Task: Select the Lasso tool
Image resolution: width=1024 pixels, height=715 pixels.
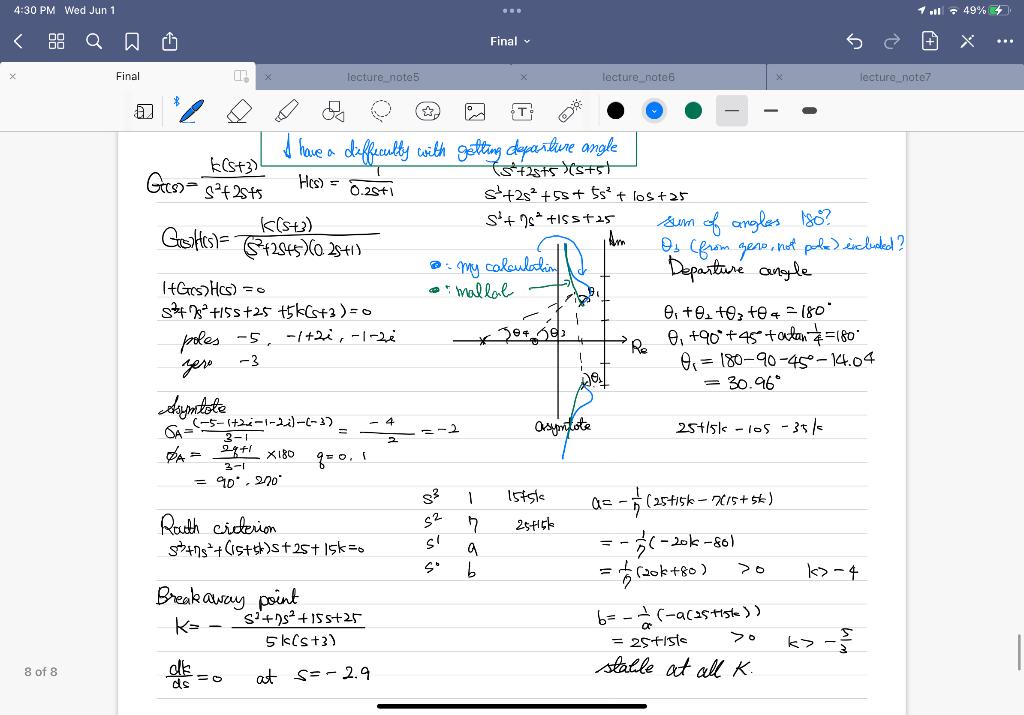Action: 381,110
